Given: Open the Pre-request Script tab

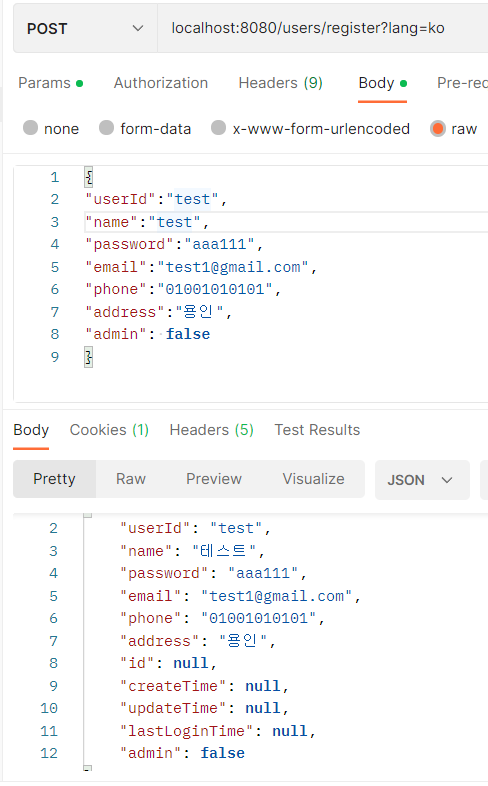Looking at the screenshot, I should (462, 83).
